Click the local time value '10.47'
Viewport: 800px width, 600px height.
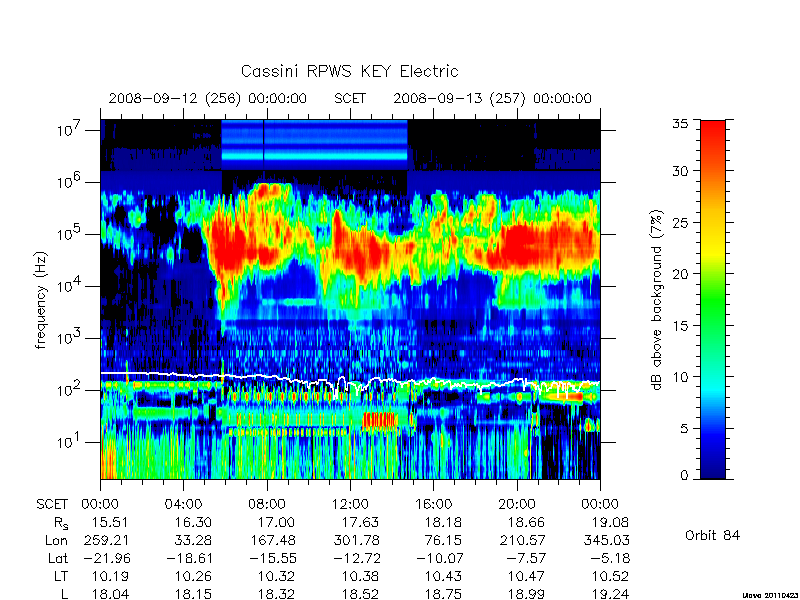(x=527, y=577)
